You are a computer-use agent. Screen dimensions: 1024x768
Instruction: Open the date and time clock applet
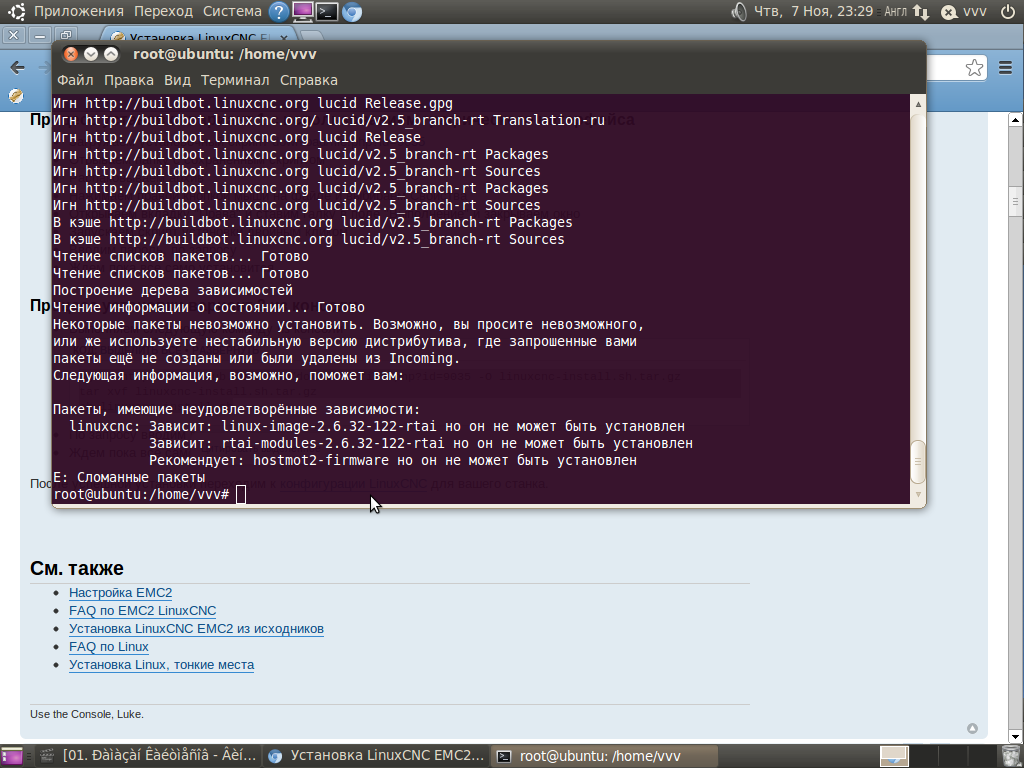pos(814,12)
